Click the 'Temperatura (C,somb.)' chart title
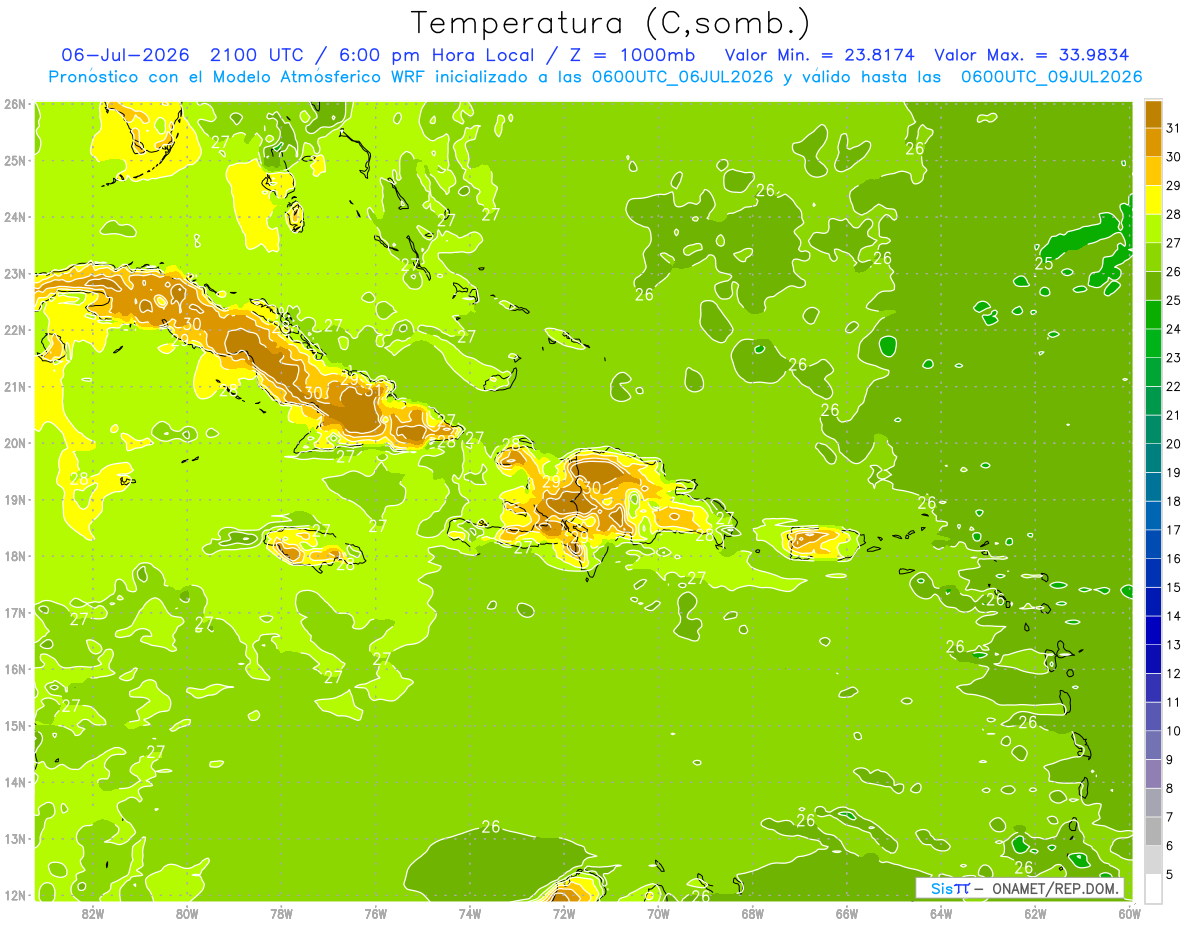Image resolution: width=1200 pixels, height=927 pixels. pyautogui.click(x=611, y=23)
